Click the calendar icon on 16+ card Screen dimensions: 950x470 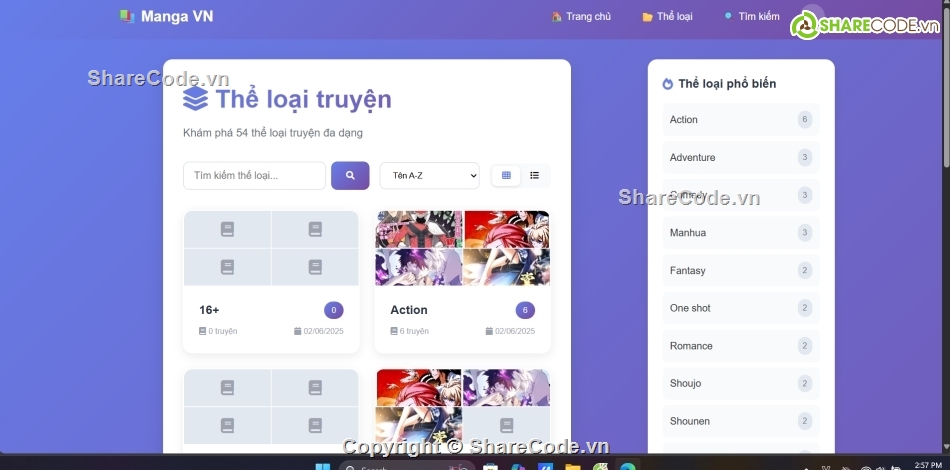click(297, 331)
